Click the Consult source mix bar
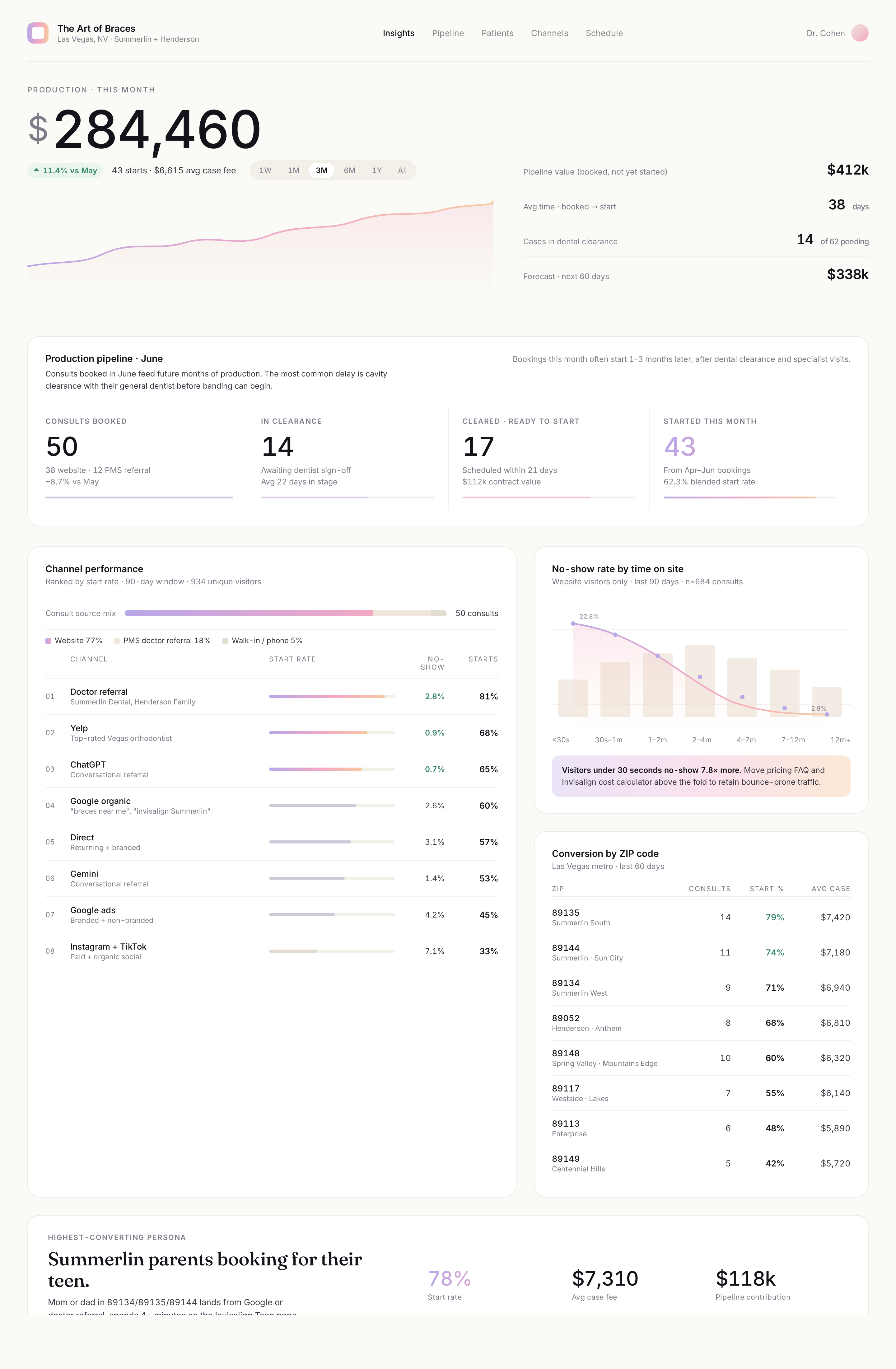 pyautogui.click(x=286, y=613)
